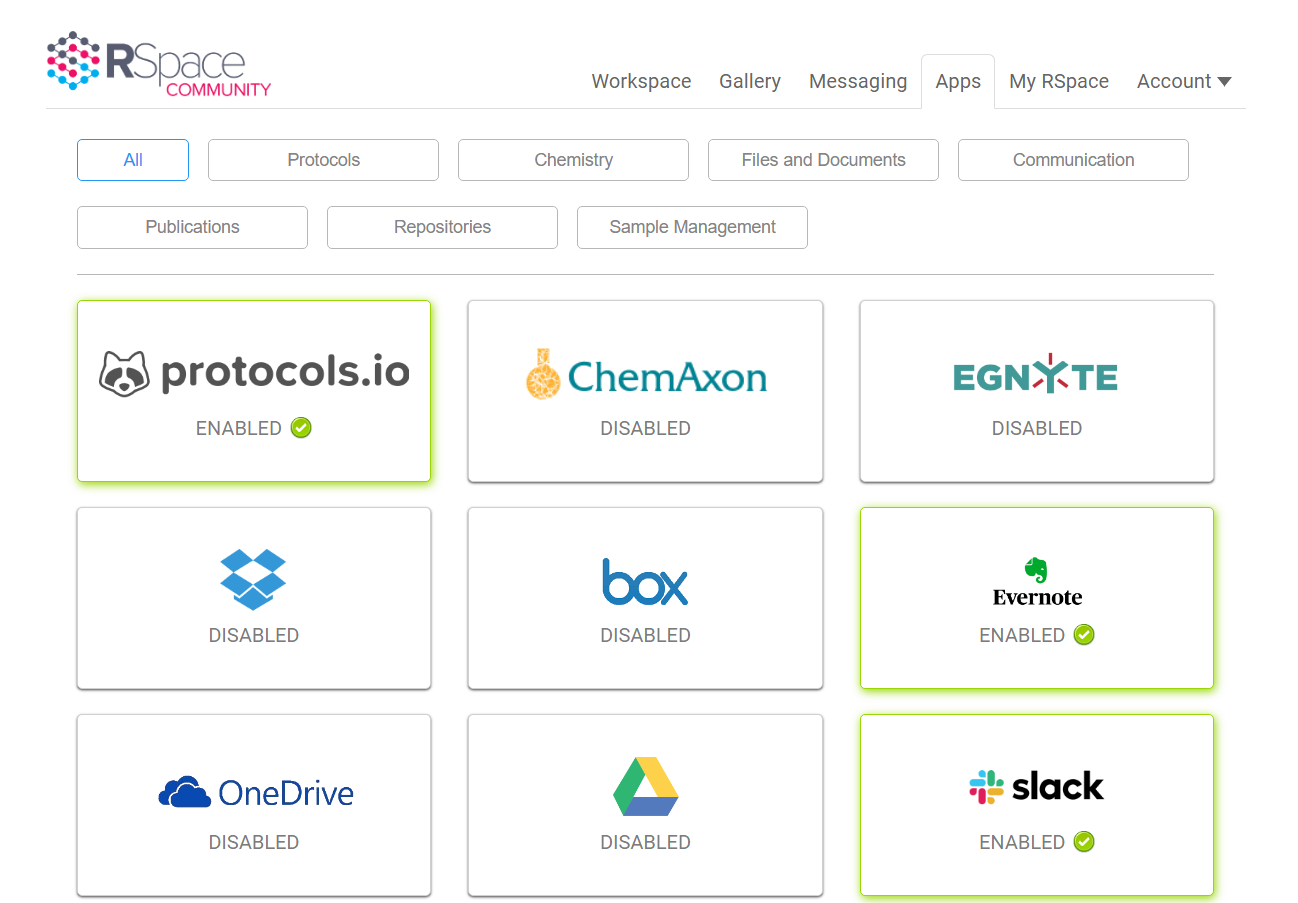1298x903 pixels.
Task: Open the Egnyte app logo
Action: (1036, 373)
